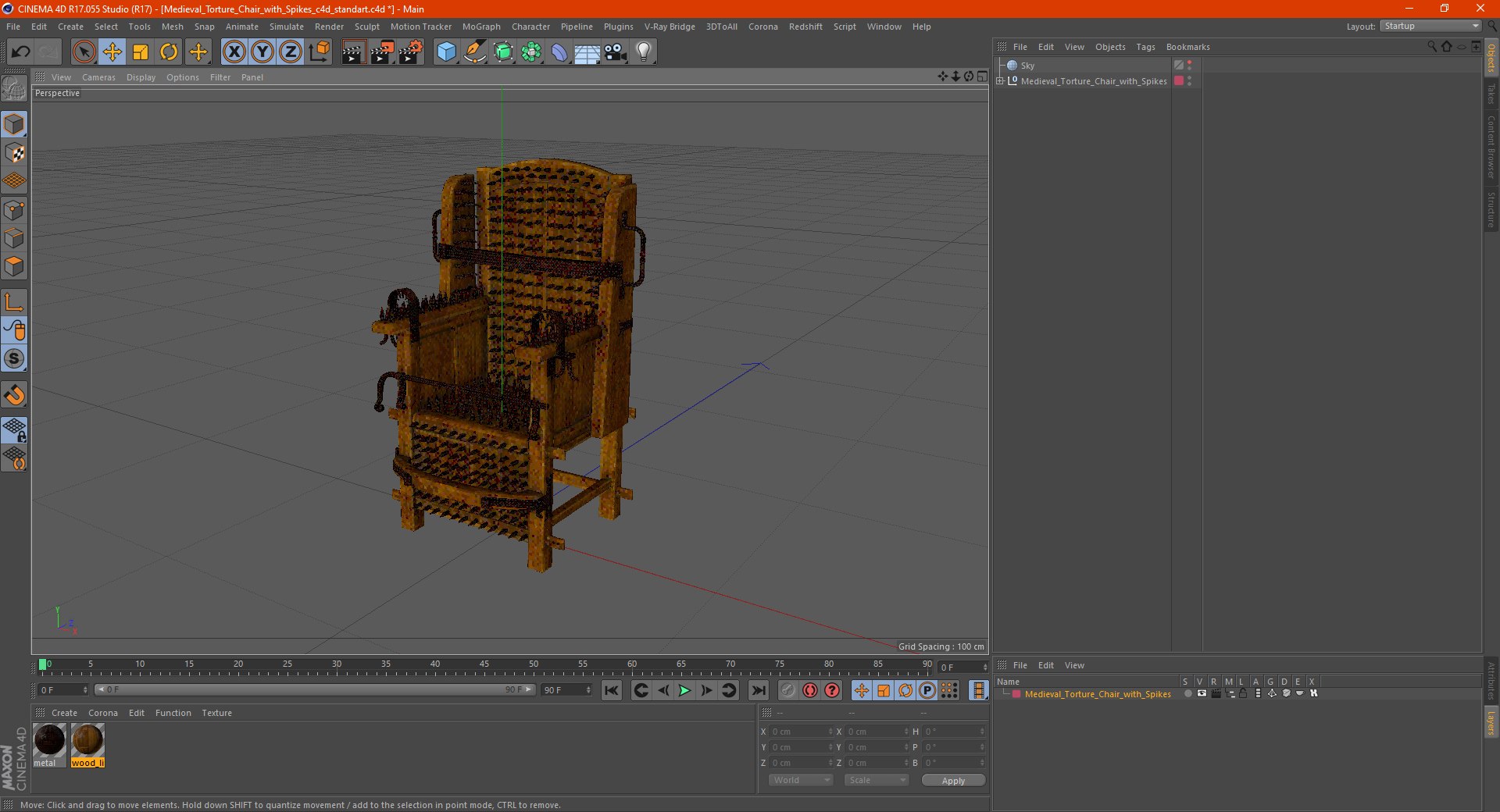Toggle rotation keyframe recording
The height and width of the screenshot is (812, 1500).
coord(905,690)
